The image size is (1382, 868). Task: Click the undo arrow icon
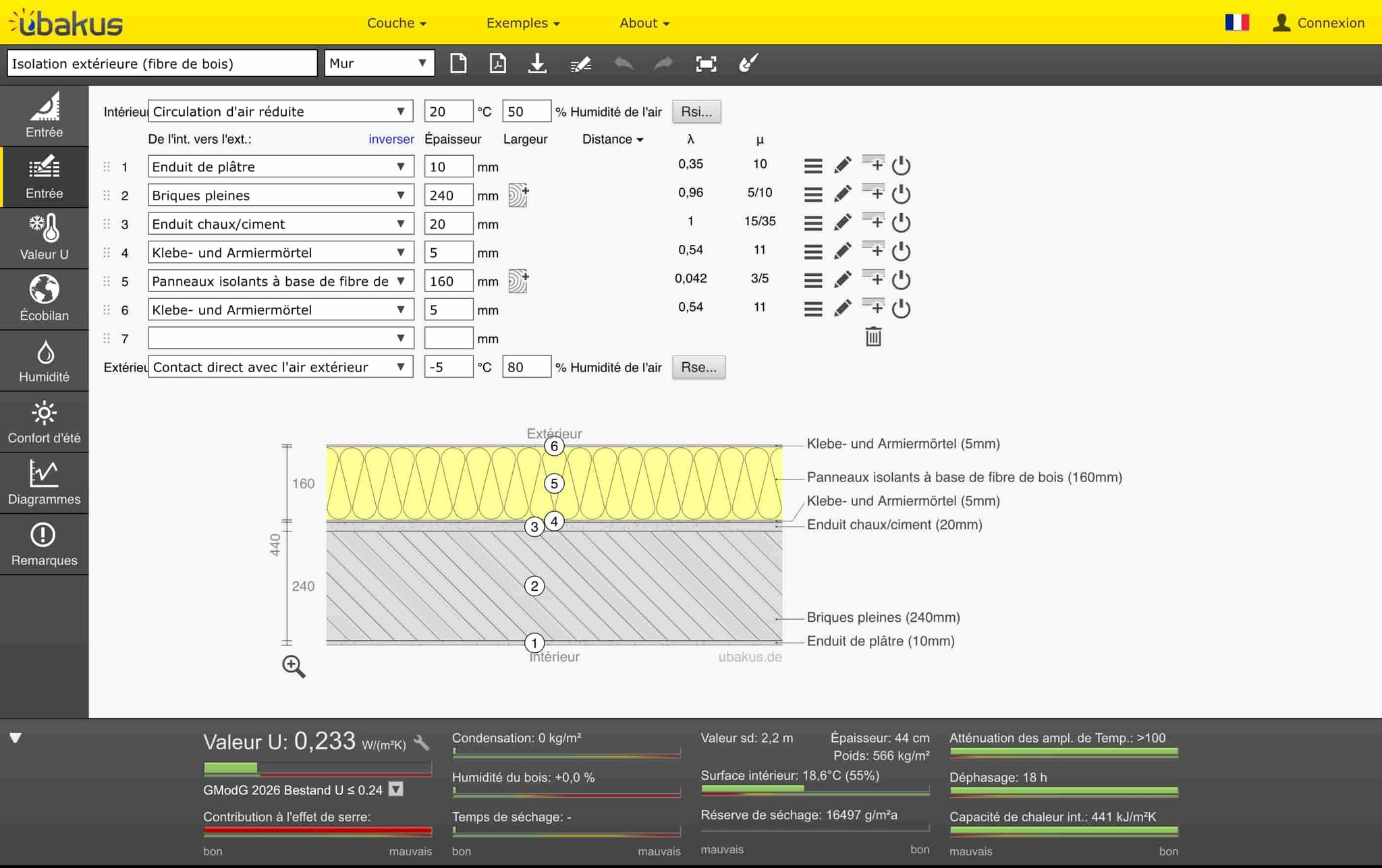624,63
